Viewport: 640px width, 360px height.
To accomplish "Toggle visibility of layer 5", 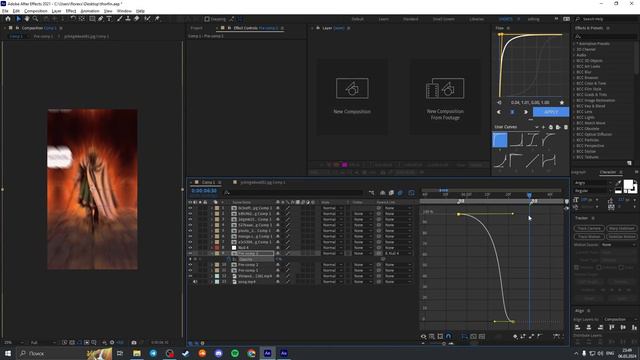I will (190, 231).
